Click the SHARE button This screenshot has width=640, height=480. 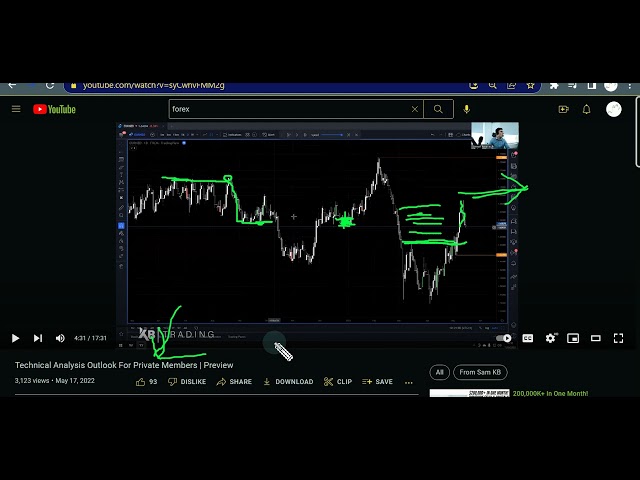234,381
